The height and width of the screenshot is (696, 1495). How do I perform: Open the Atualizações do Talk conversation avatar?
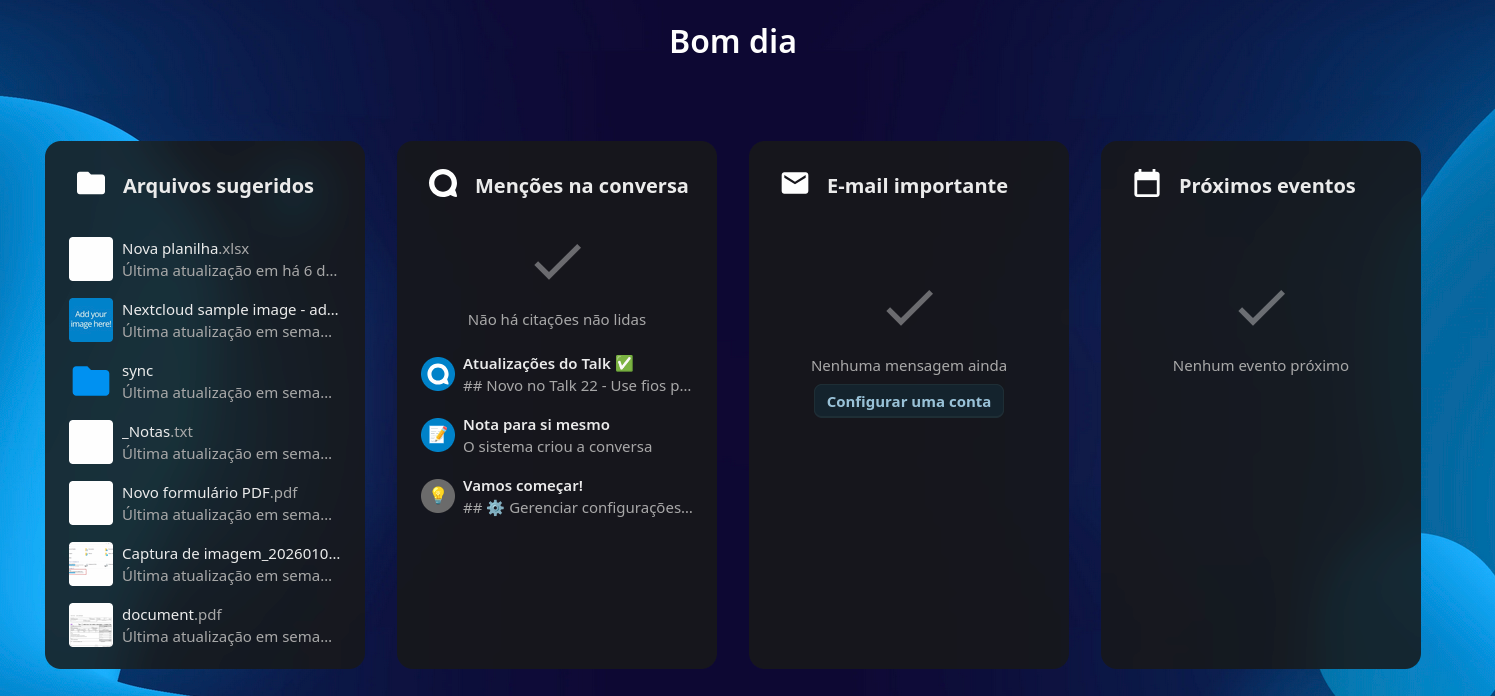(438, 374)
